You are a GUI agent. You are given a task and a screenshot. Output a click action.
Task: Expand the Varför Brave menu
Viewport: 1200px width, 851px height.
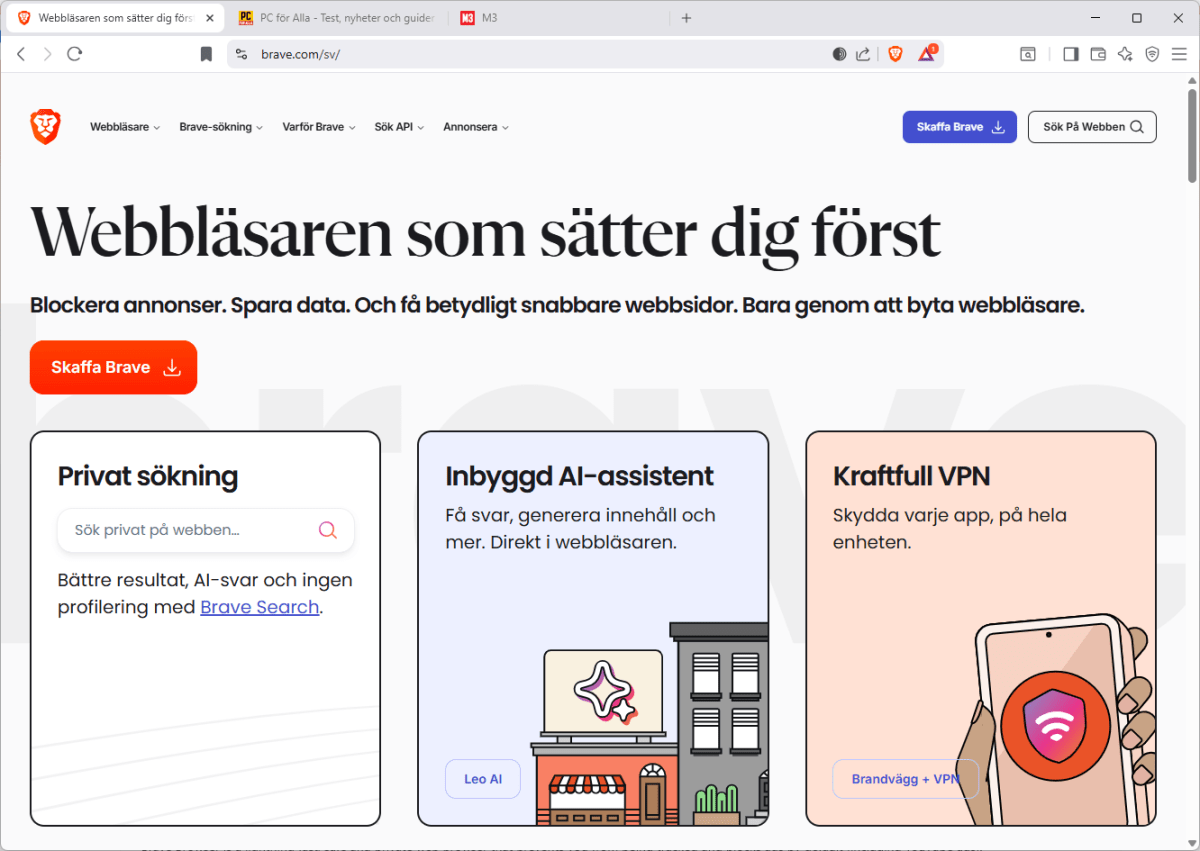pos(318,127)
